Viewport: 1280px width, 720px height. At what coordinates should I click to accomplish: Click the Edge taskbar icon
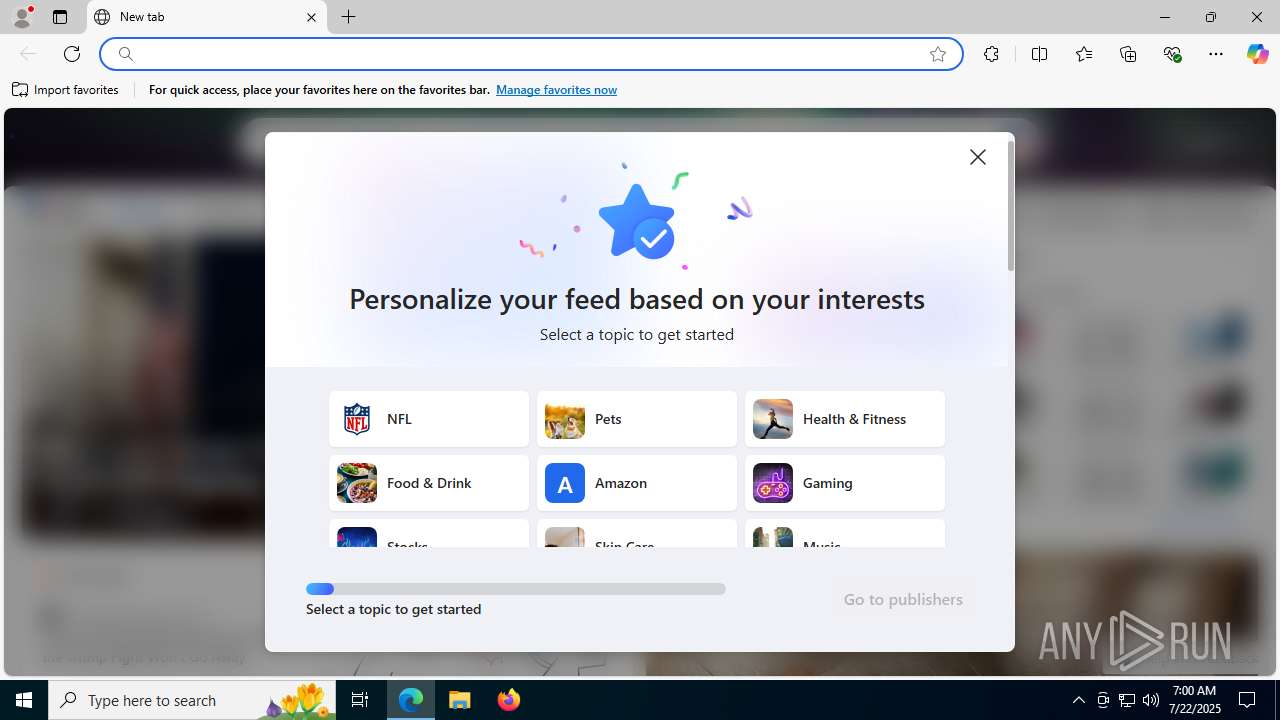coord(411,700)
